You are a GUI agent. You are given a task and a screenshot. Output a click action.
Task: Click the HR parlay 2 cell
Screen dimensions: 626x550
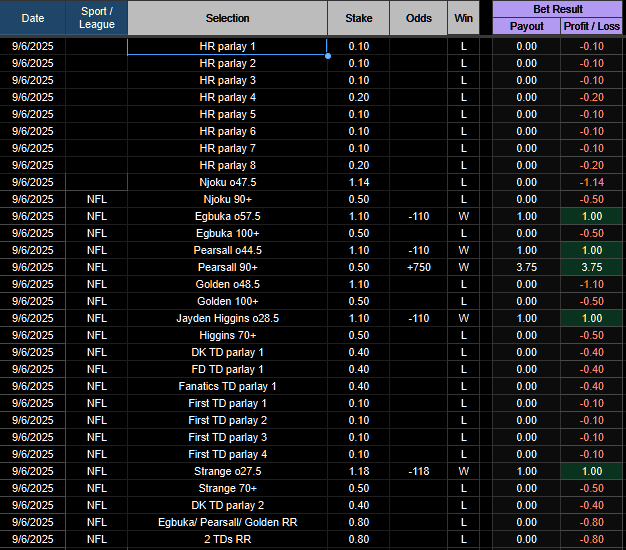[228, 63]
